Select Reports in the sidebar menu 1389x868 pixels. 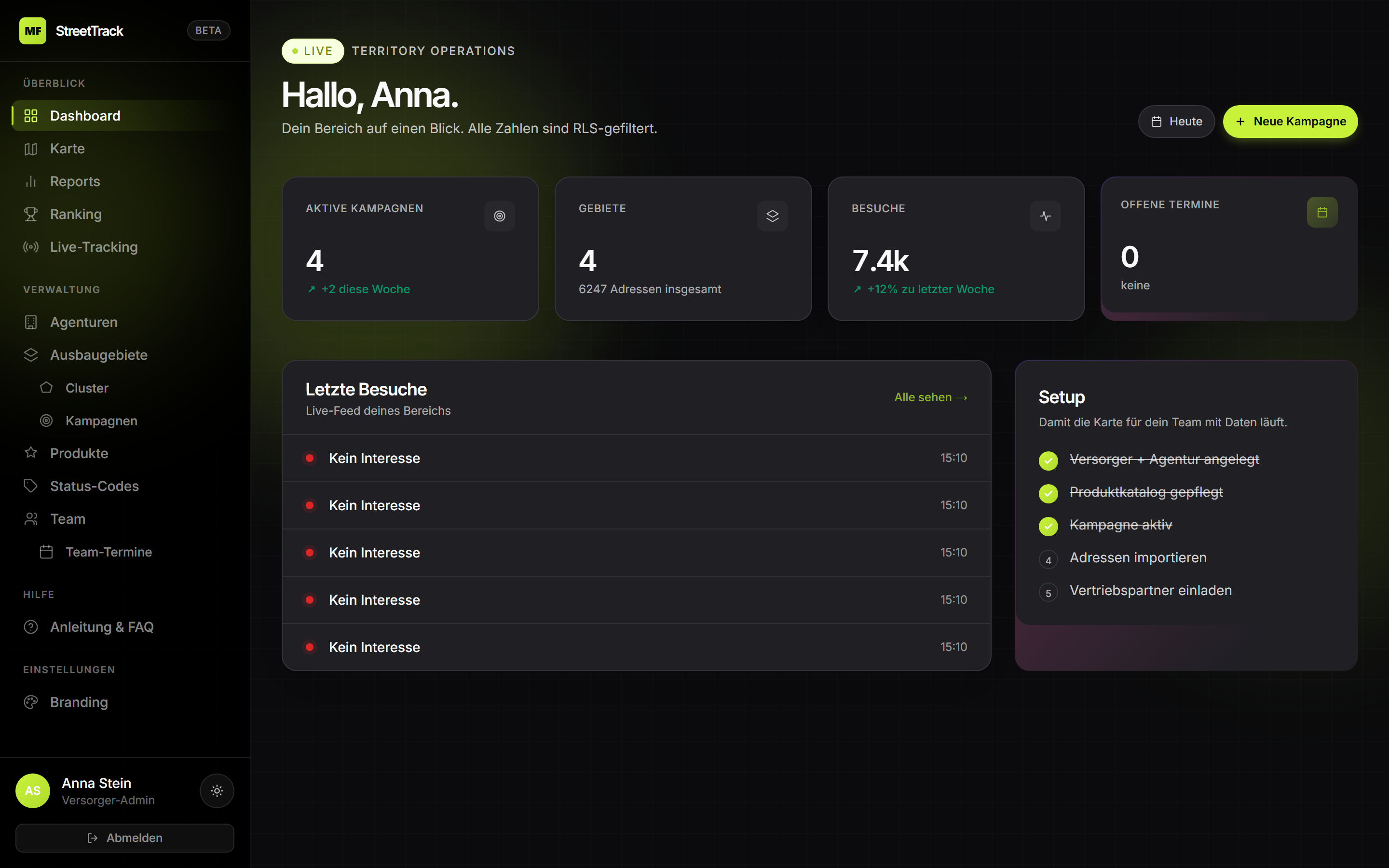(75, 181)
